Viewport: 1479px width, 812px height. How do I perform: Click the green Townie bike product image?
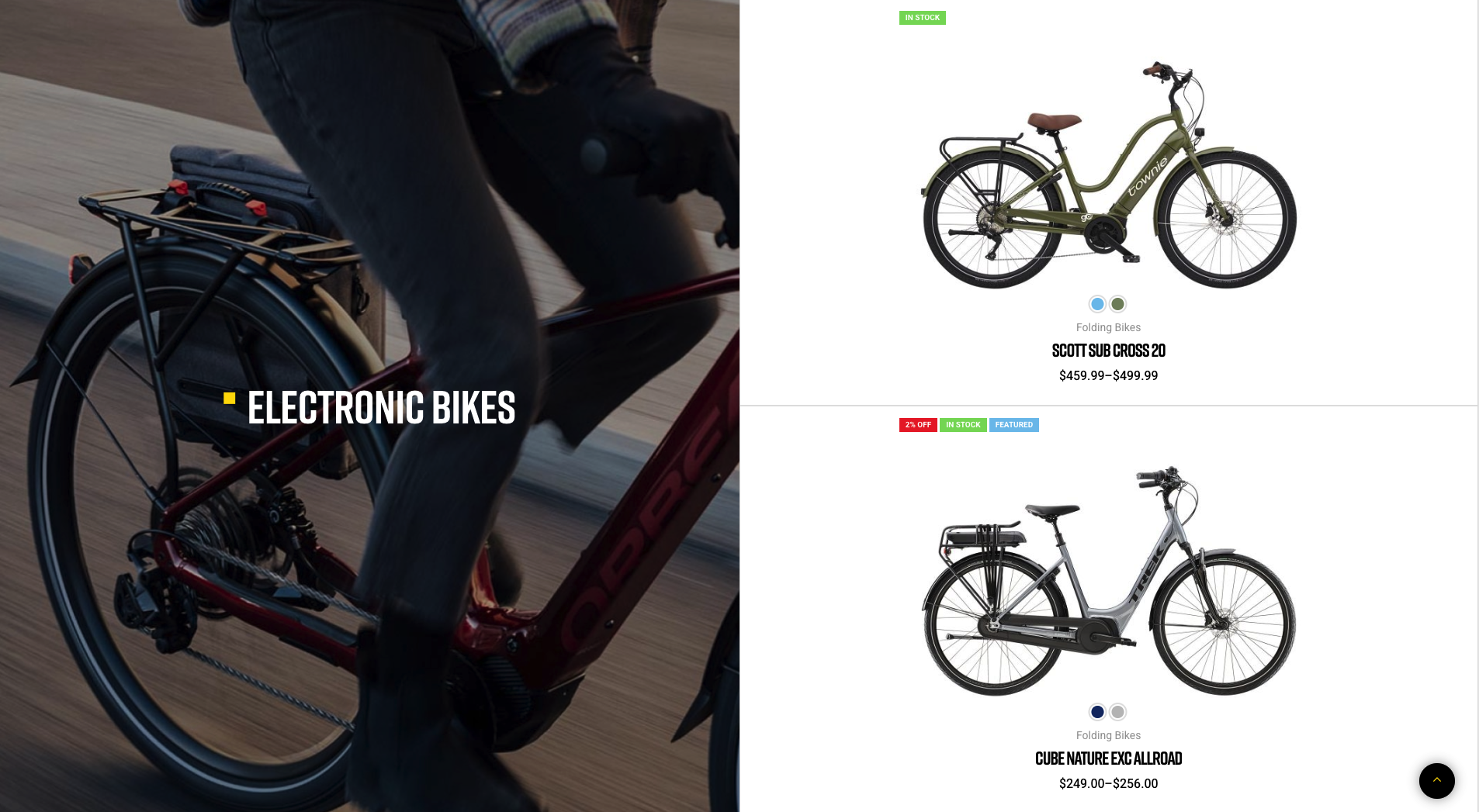point(1108,174)
